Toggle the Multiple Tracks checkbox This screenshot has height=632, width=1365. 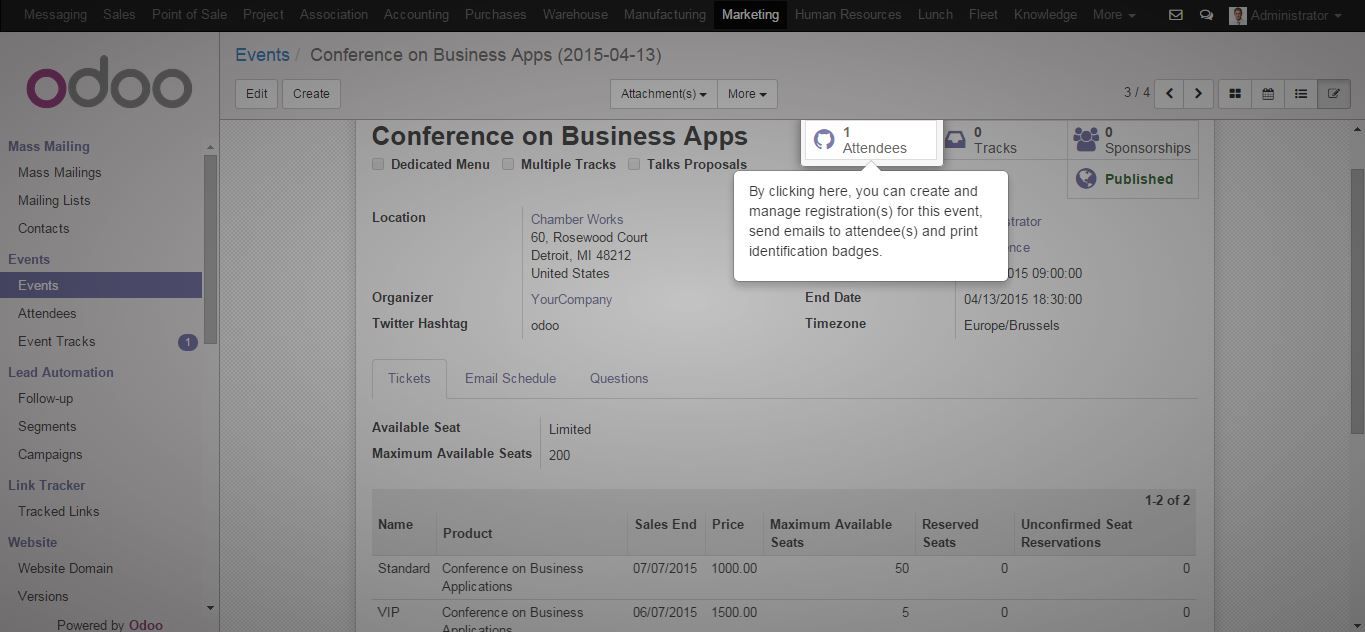pos(508,164)
